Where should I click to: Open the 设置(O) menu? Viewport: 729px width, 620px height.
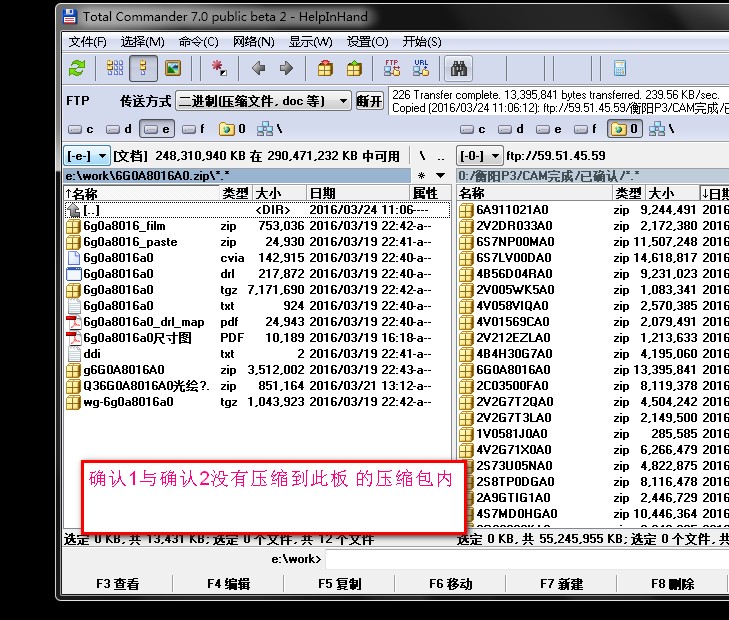[x=367, y=42]
